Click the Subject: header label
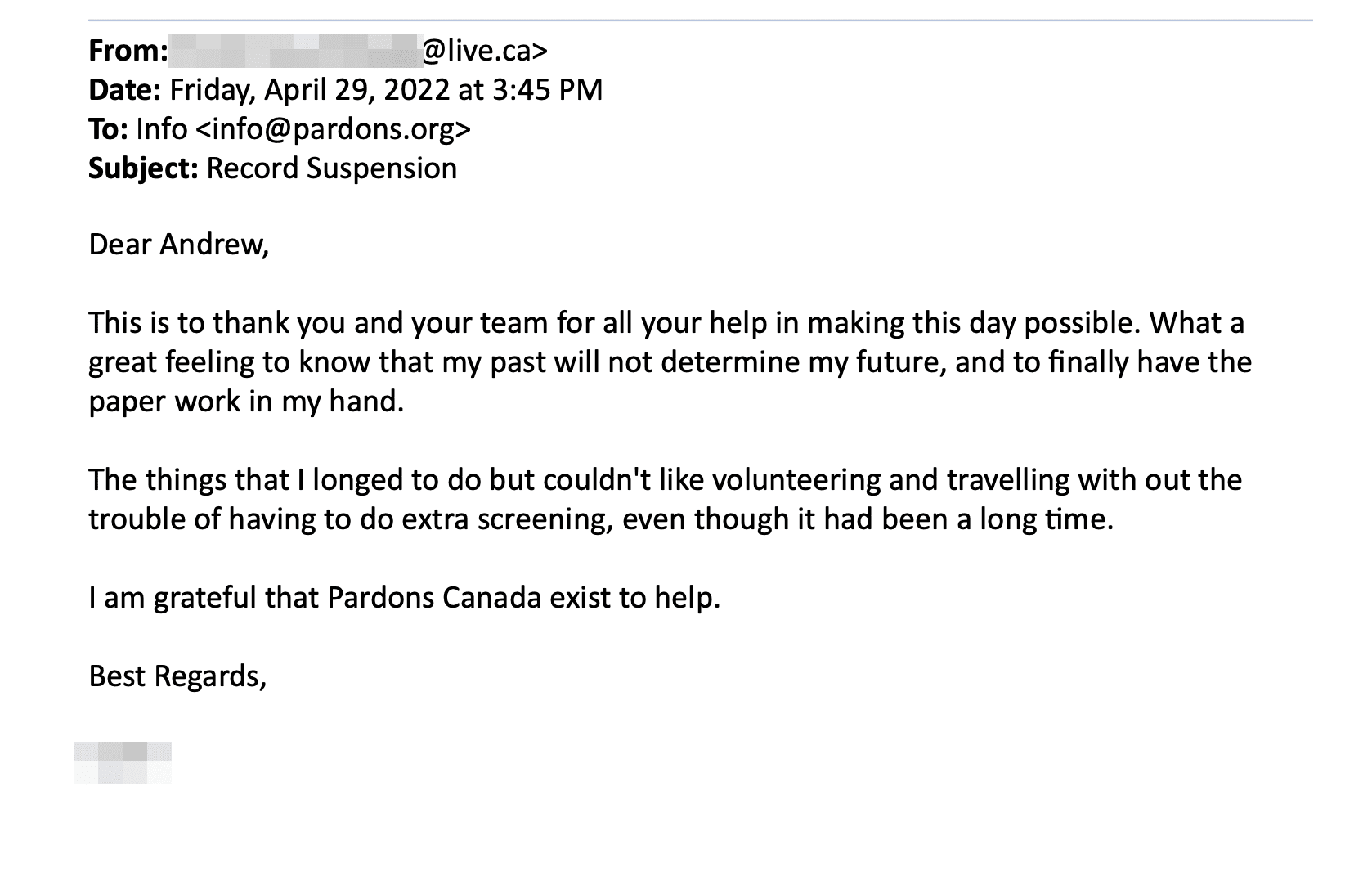This screenshot has height=880, width=1372. pyautogui.click(x=143, y=168)
